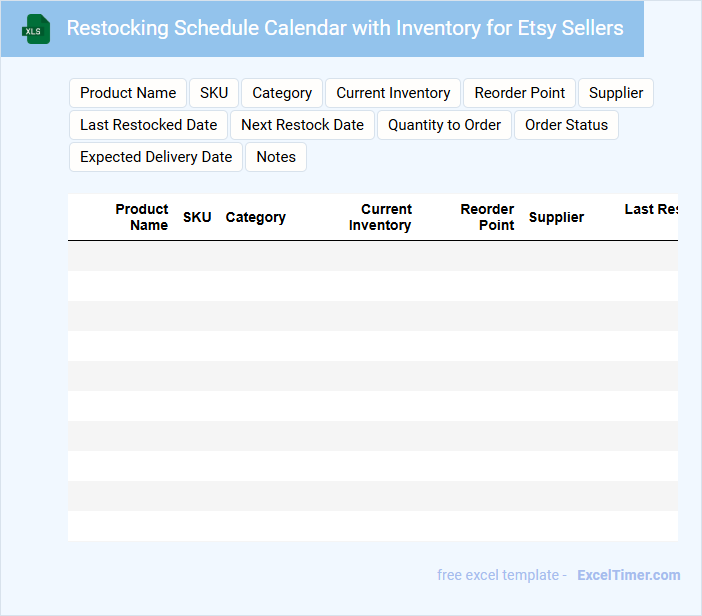The image size is (702, 616).
Task: Click the Product Name column header
Action: click(x=142, y=217)
